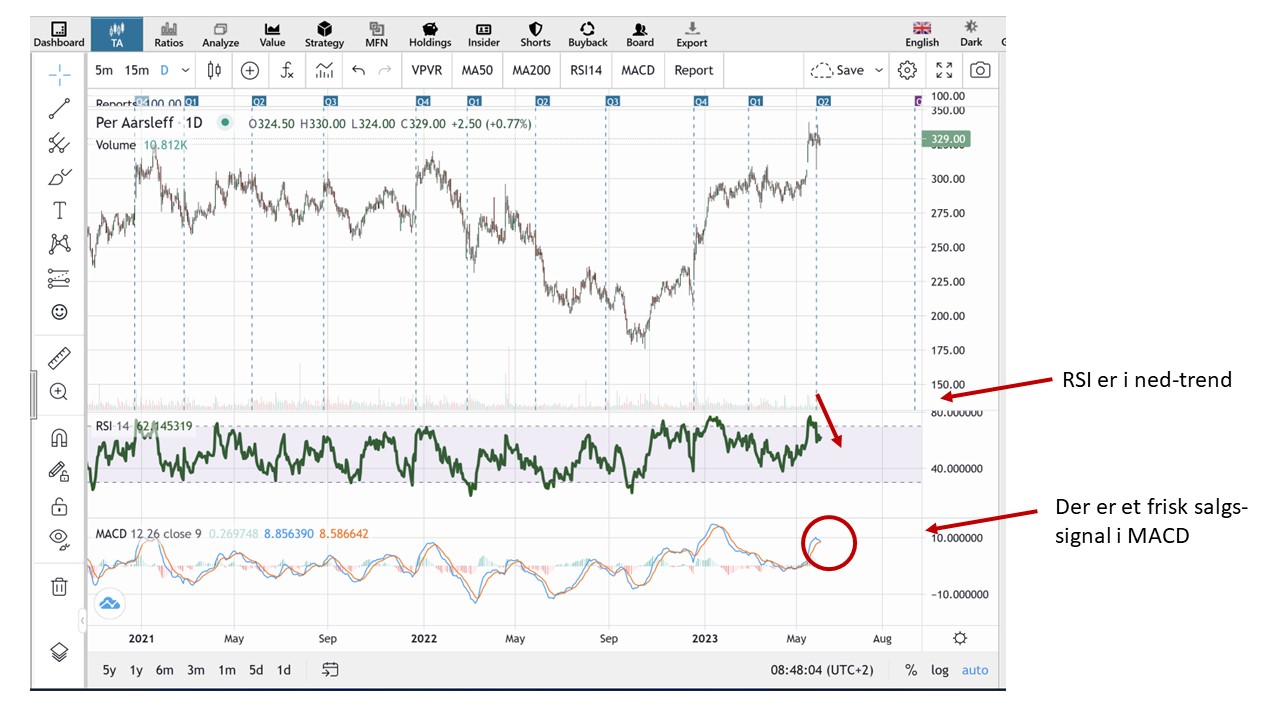Expand the Save layout dropdown arrow
Viewport: 1280px width, 720px height.
pos(879,70)
